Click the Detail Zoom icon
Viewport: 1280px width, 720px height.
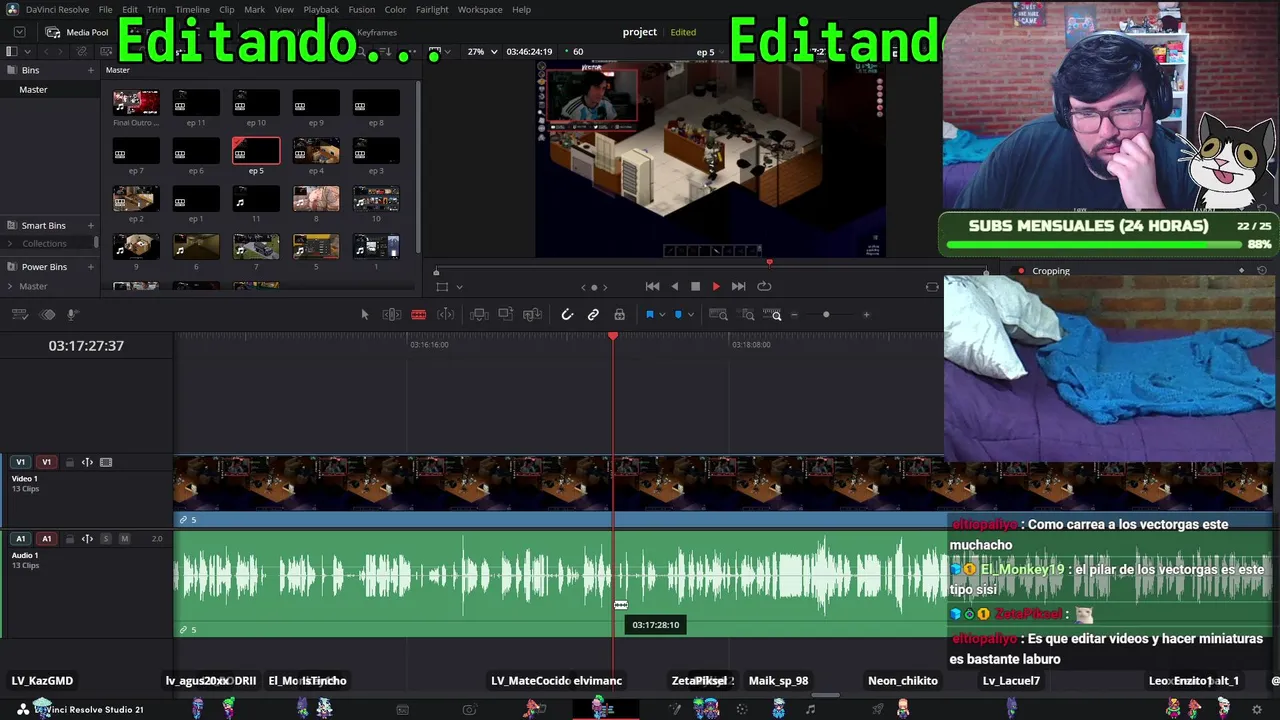747,315
